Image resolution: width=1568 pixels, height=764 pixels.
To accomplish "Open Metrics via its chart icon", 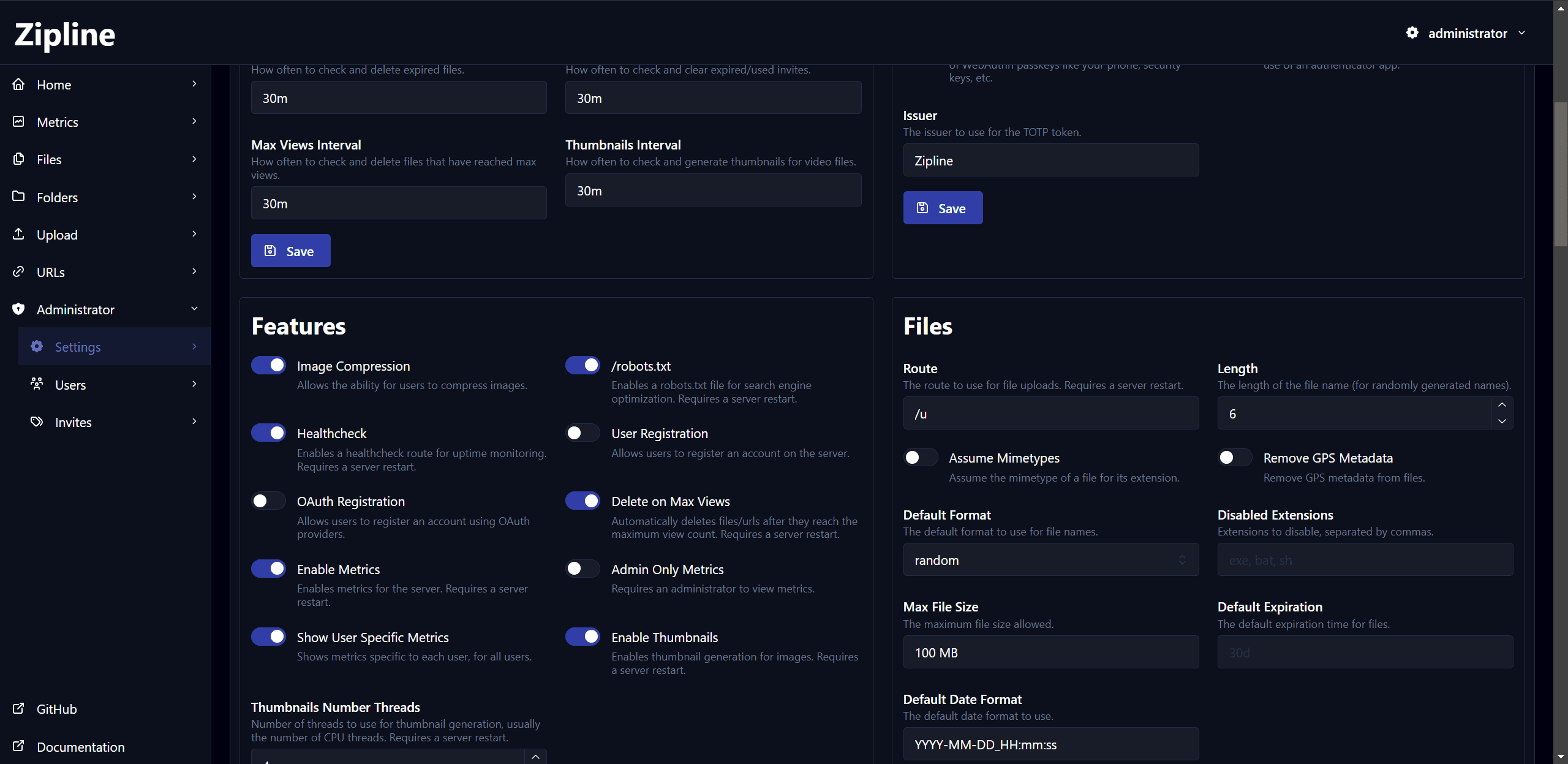I will click(18, 121).
